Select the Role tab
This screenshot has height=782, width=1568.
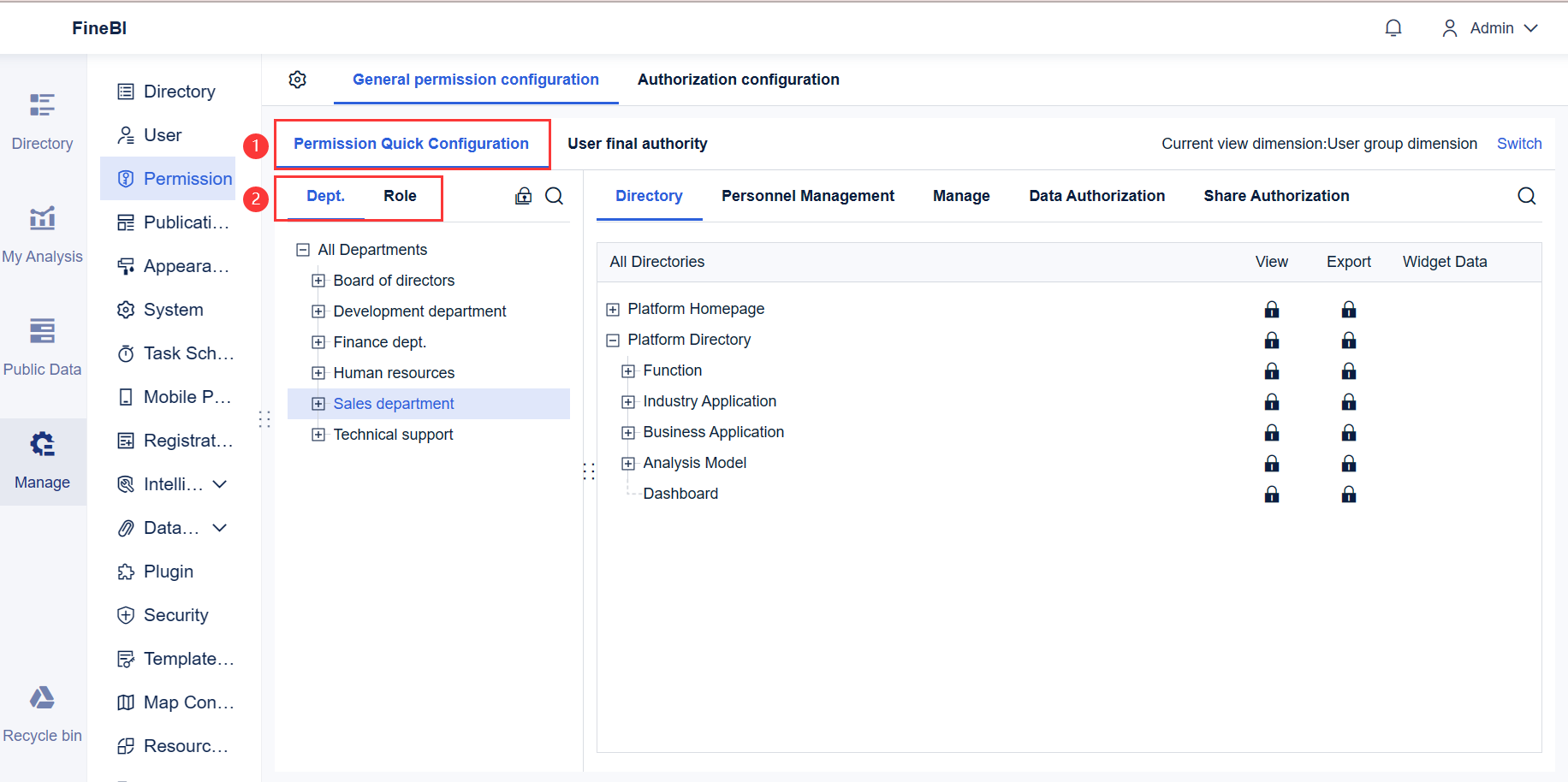coord(400,196)
